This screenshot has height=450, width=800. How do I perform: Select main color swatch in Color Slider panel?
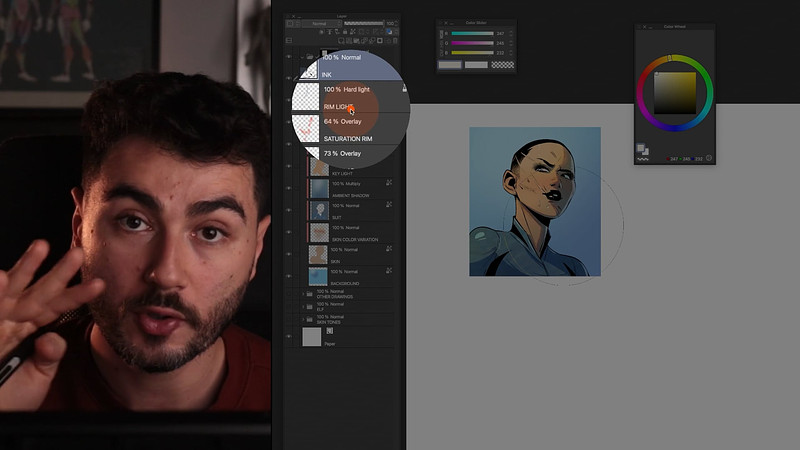(x=449, y=65)
